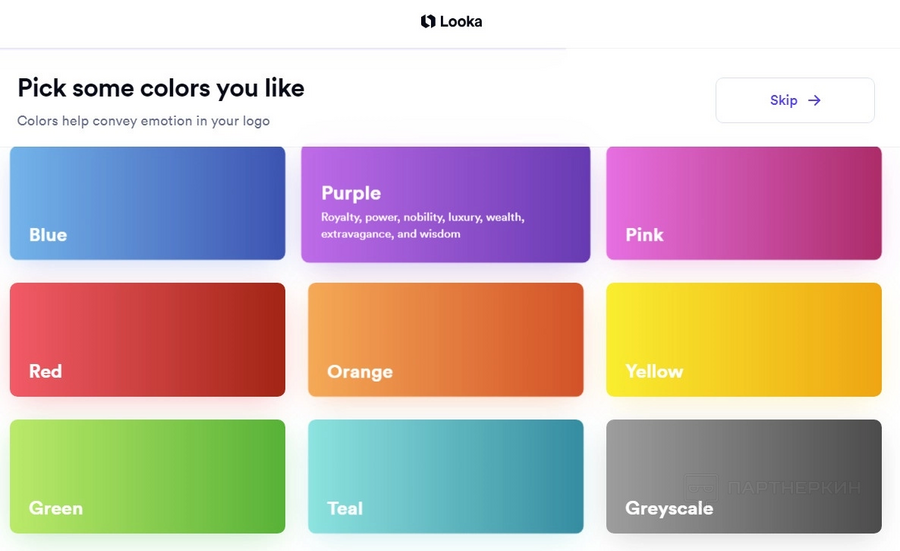Select the Green color card

pos(148,476)
